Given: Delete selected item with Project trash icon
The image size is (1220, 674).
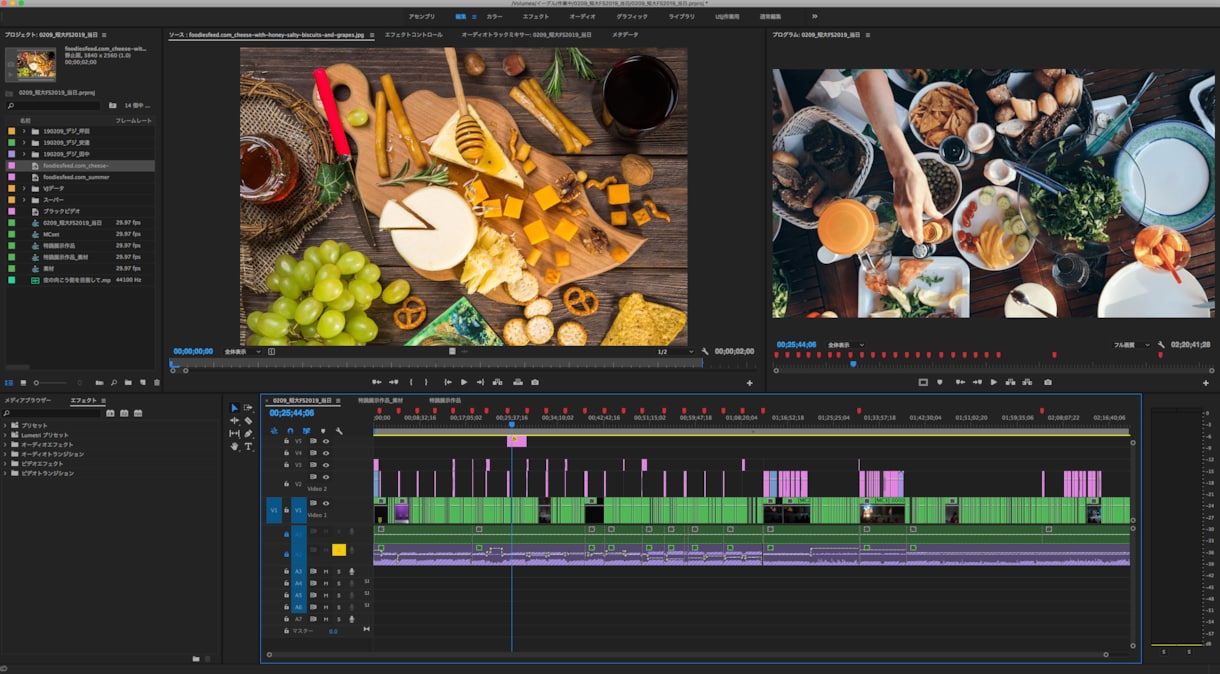Looking at the screenshot, I should point(156,382).
